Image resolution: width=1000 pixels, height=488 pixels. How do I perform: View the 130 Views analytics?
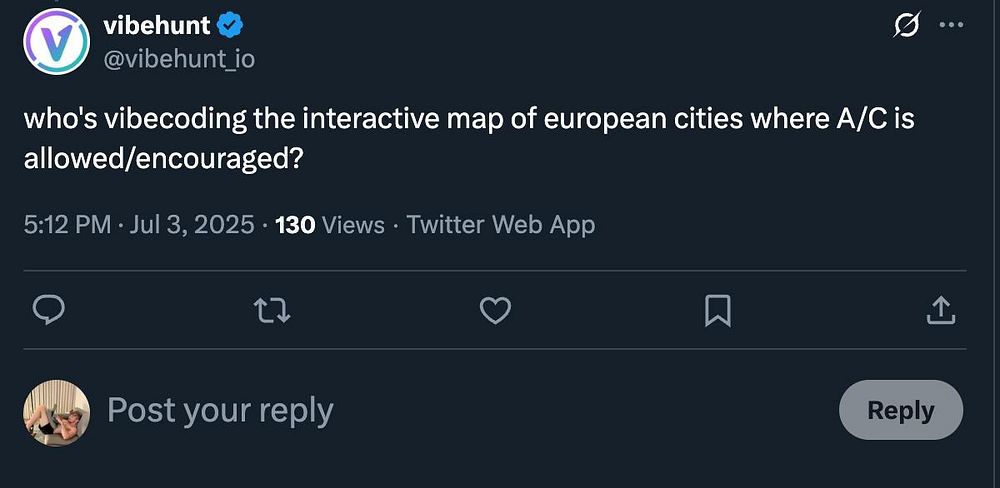pyautogui.click(x=329, y=225)
